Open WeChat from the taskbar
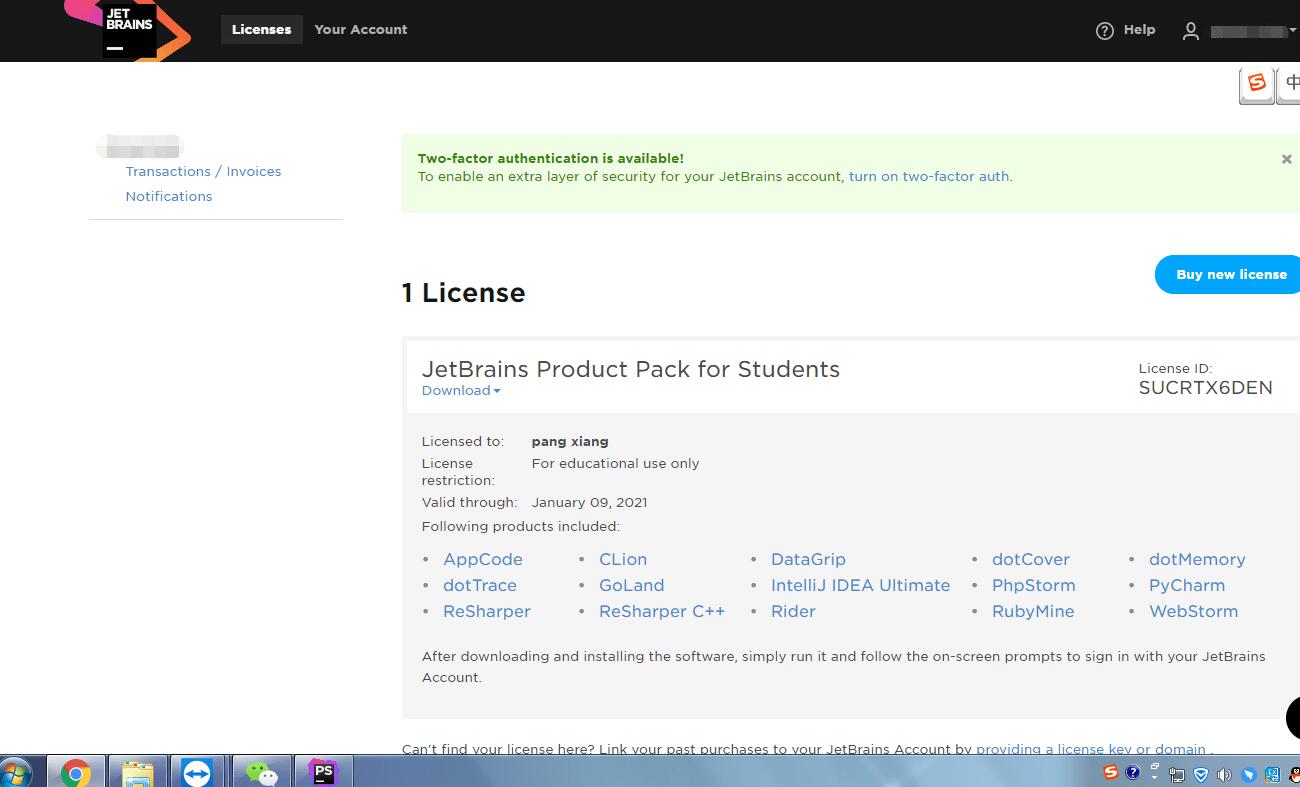The image size is (1300, 787). click(261, 773)
